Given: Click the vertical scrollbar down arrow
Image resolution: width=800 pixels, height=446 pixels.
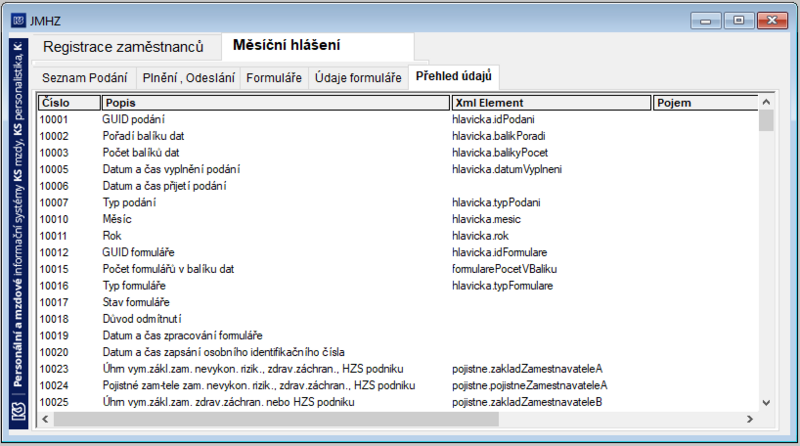Looking at the screenshot, I should 766,403.
